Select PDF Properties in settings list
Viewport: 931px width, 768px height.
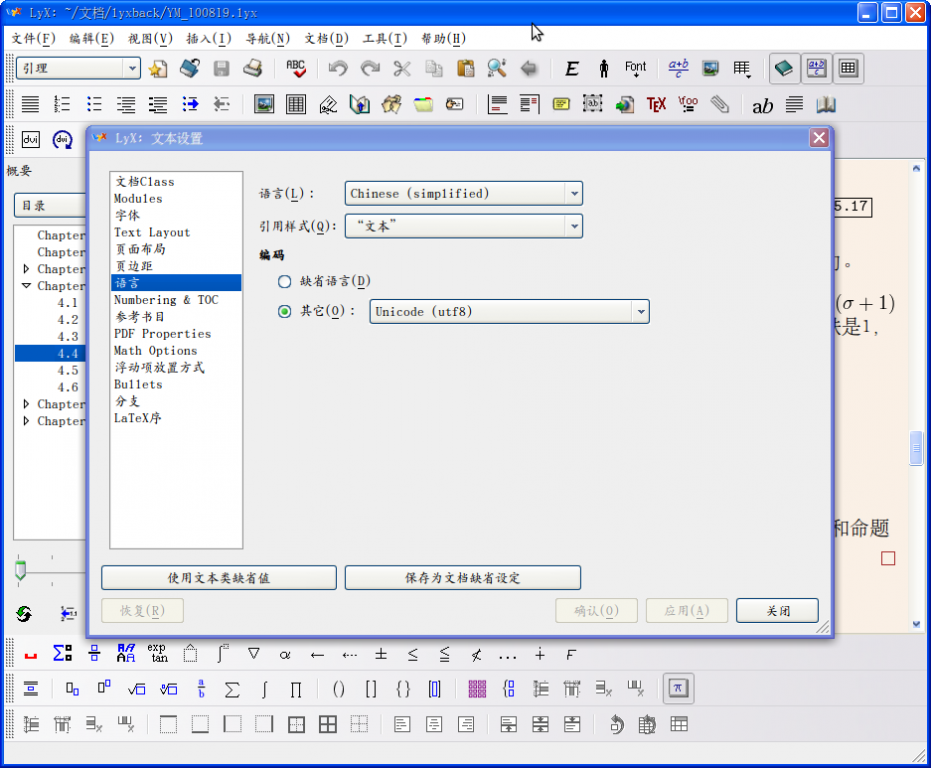[162, 334]
